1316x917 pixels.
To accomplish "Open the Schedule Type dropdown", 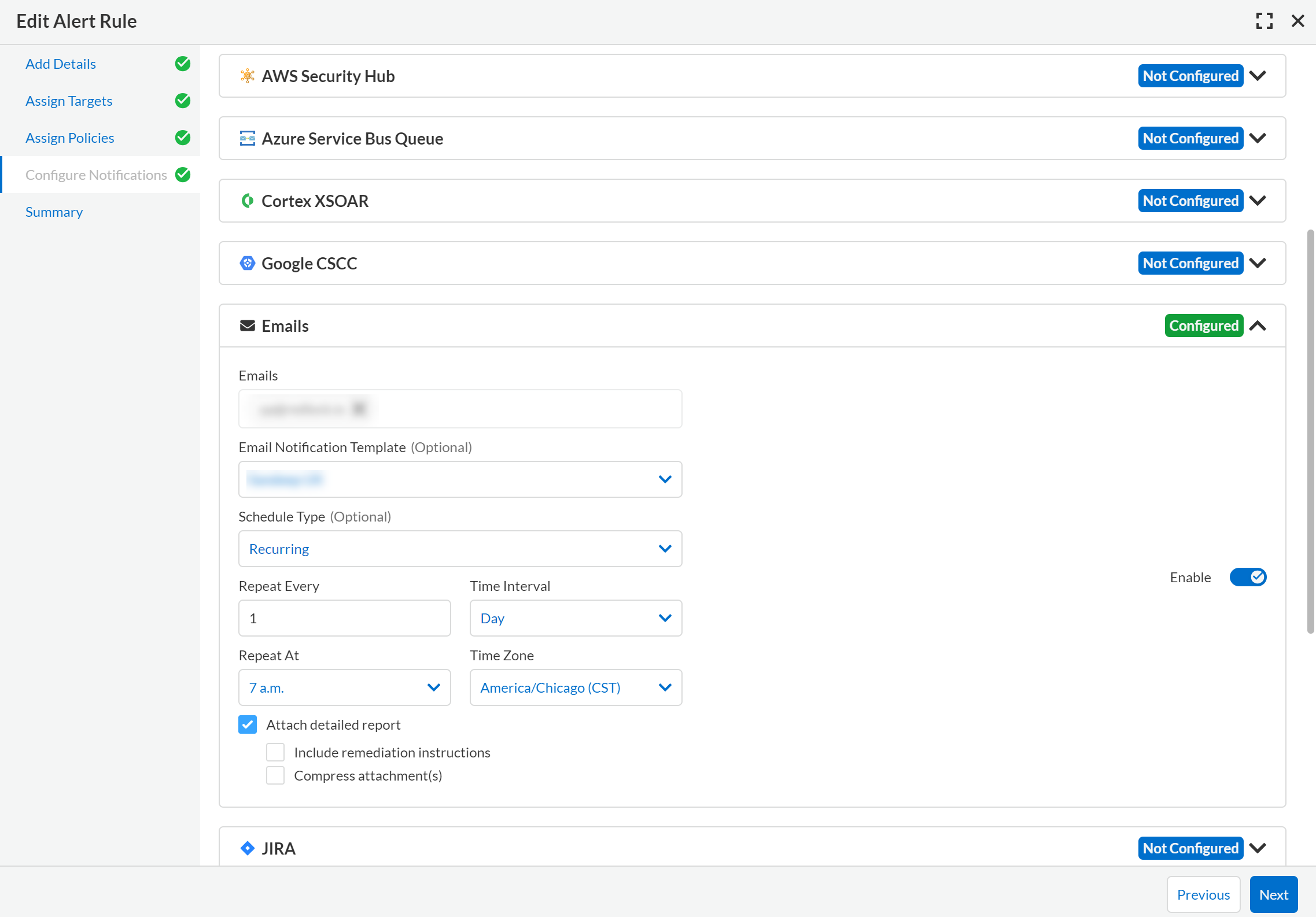I will 460,549.
